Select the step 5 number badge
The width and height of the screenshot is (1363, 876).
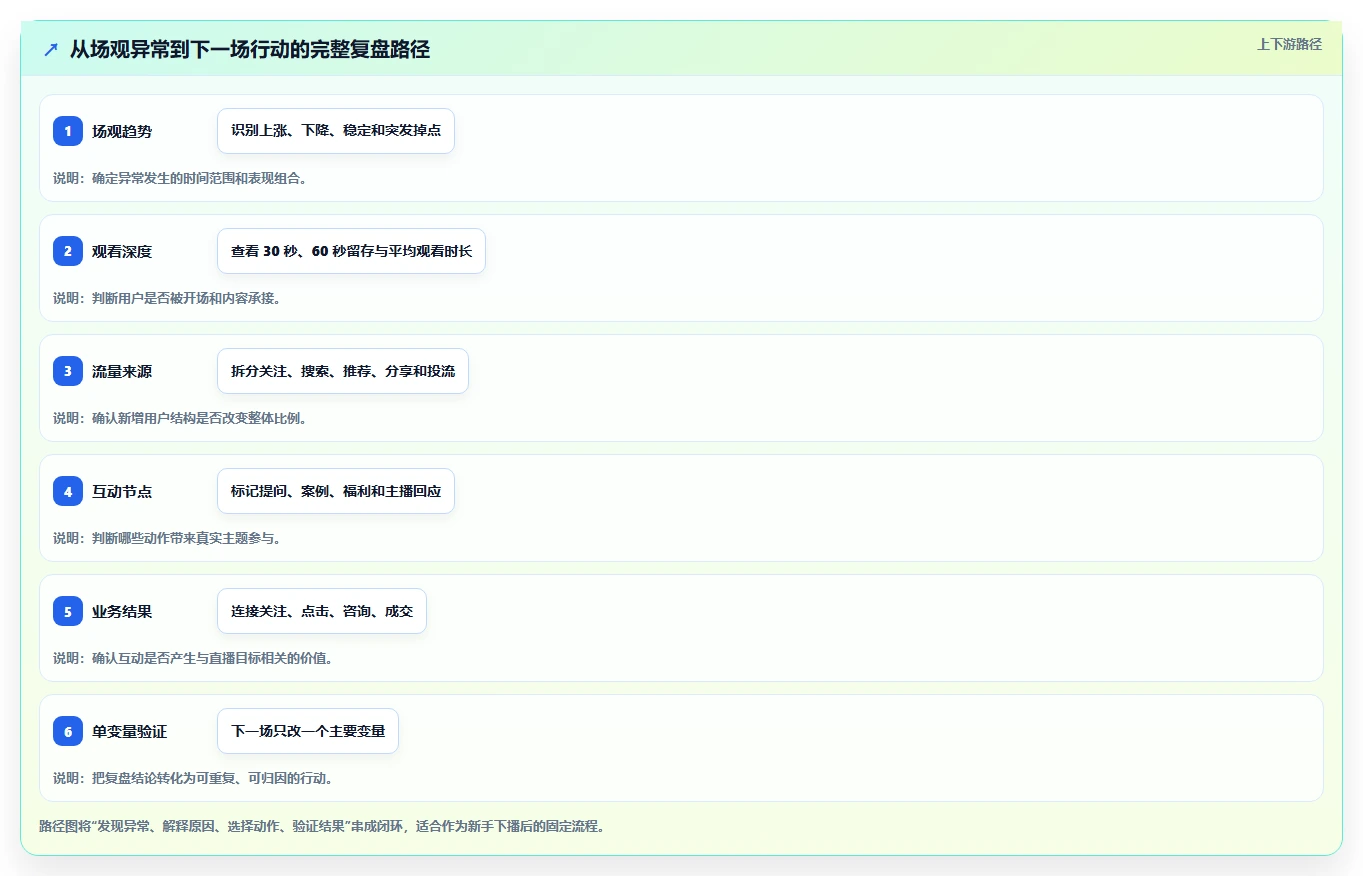[x=68, y=611]
